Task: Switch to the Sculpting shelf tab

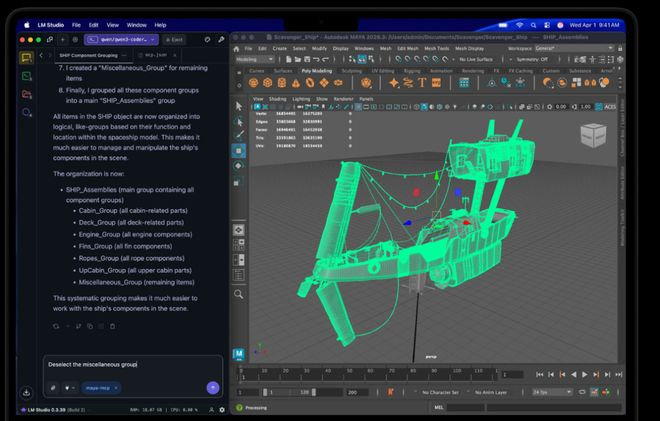Action: (354, 72)
